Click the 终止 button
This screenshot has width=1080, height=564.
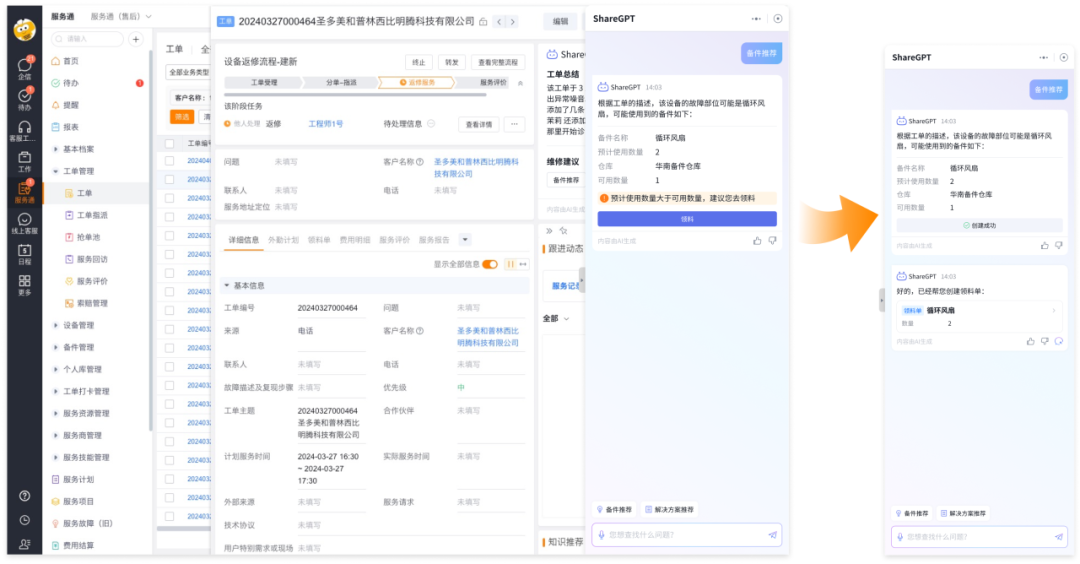419,63
